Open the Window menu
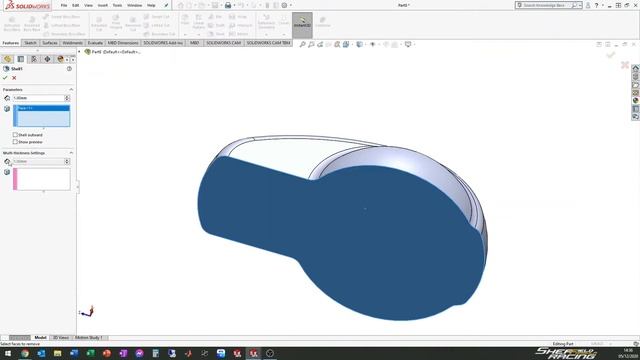The height and width of the screenshot is (360, 640). 134,5
